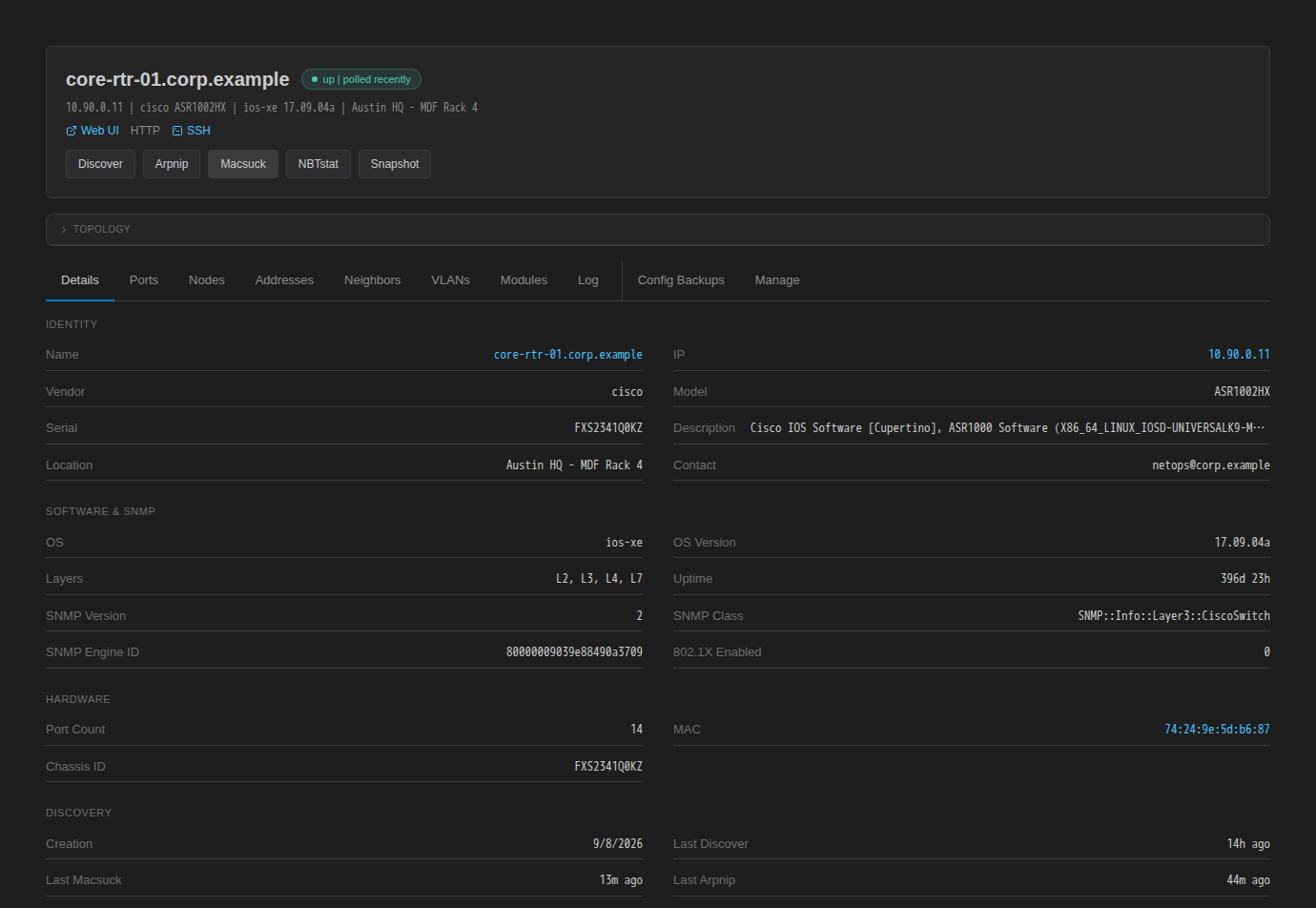Open the Nodes tab

(207, 280)
